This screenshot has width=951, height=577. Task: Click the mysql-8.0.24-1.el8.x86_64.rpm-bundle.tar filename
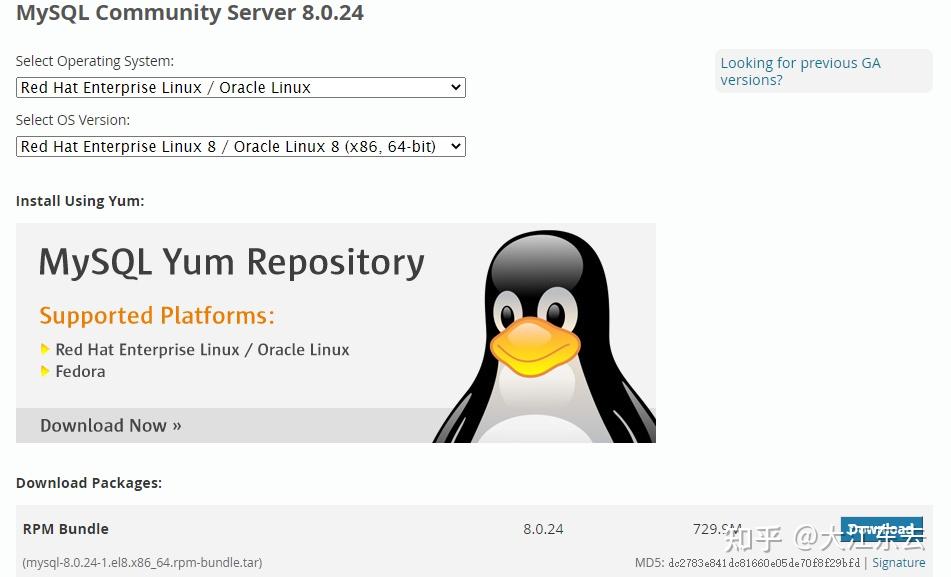pyautogui.click(x=141, y=562)
